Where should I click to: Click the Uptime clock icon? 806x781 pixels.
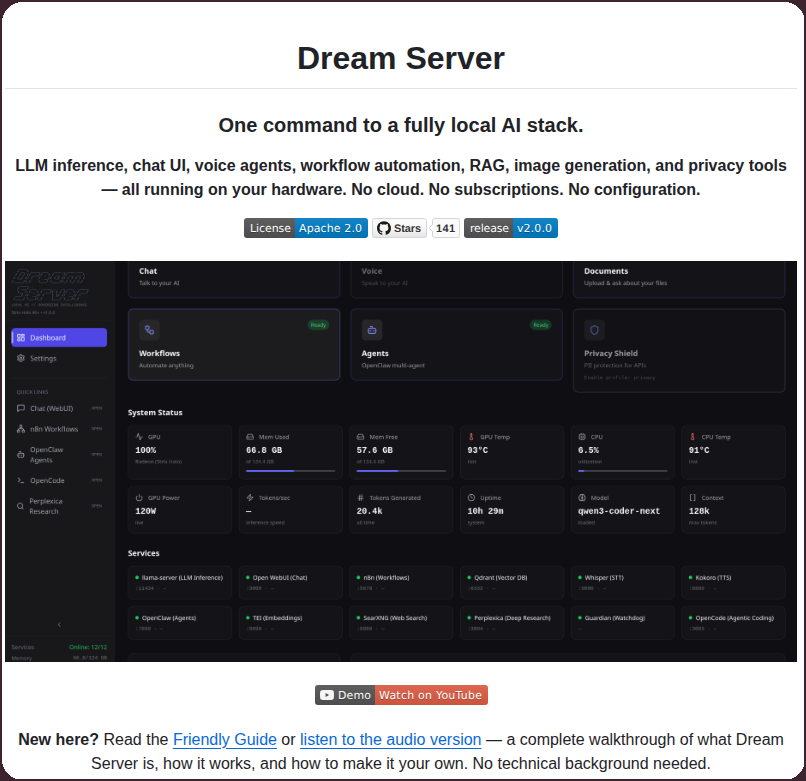click(x=471, y=498)
